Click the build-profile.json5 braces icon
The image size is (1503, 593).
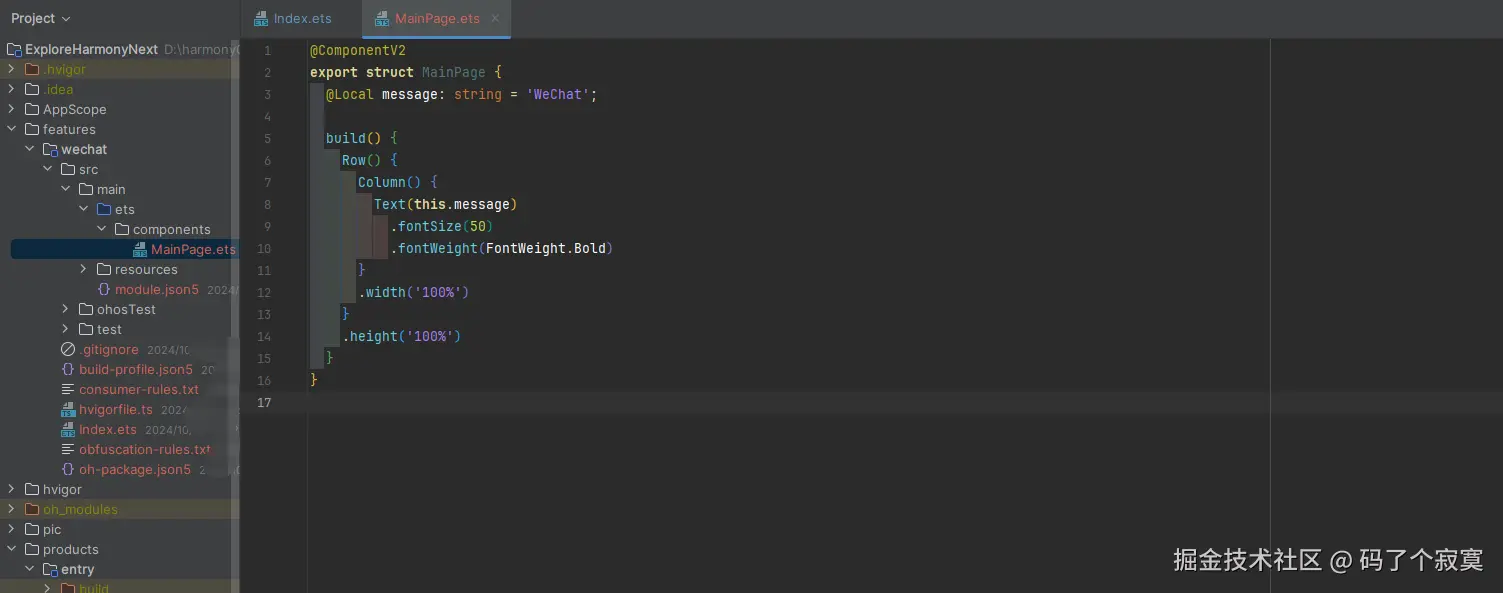[68, 369]
